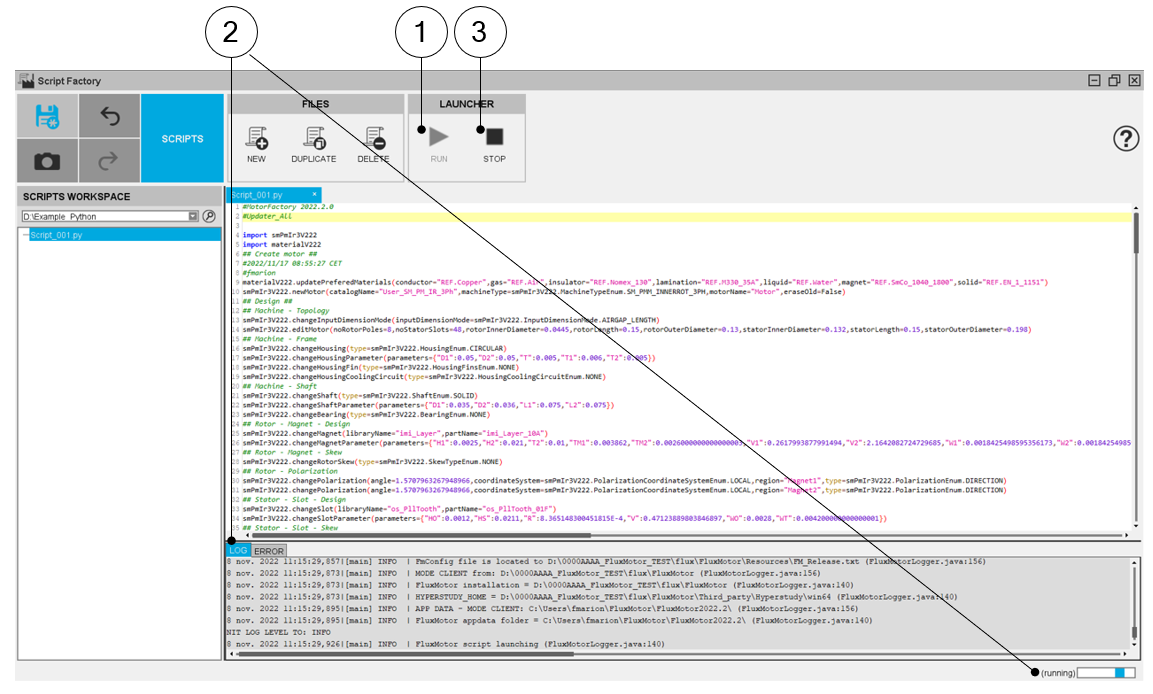Click the redo arrow icon
Screen dimensions: 1153x694
click(110, 161)
